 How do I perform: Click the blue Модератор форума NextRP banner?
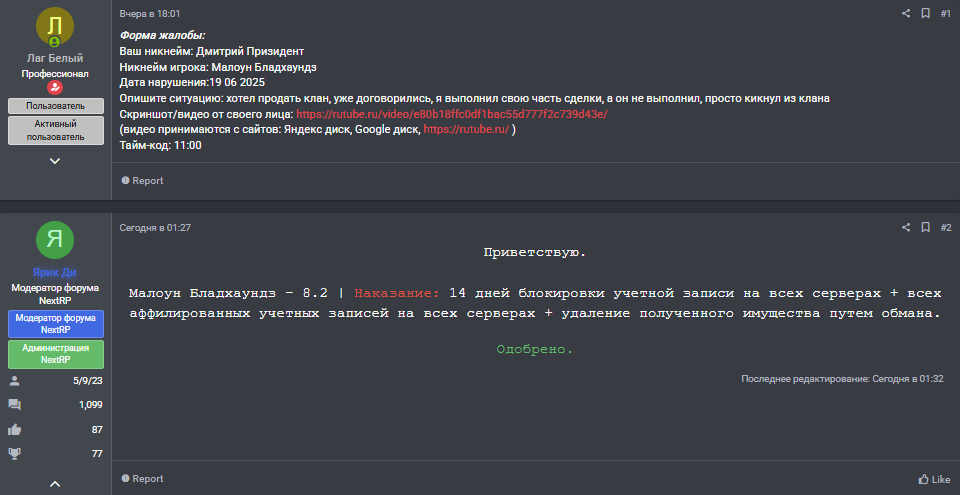pyautogui.click(x=55, y=324)
